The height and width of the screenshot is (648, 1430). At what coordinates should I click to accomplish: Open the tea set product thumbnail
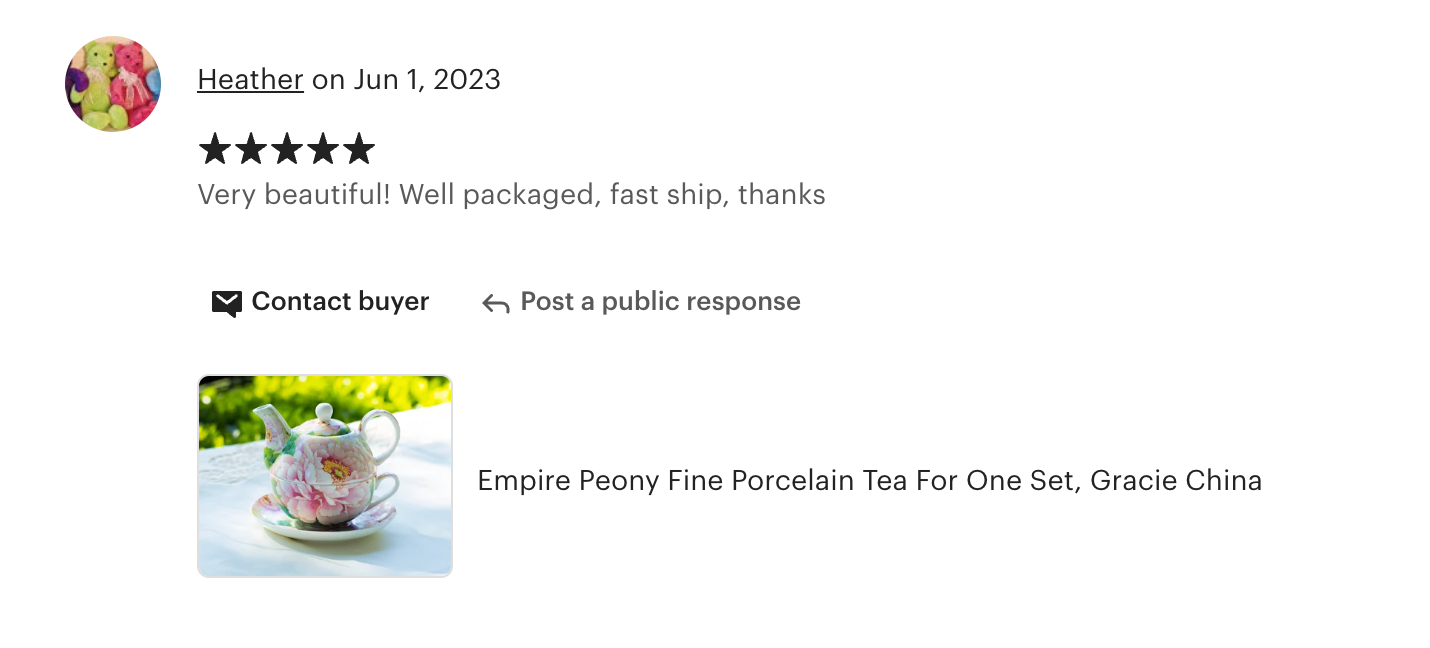(325, 476)
